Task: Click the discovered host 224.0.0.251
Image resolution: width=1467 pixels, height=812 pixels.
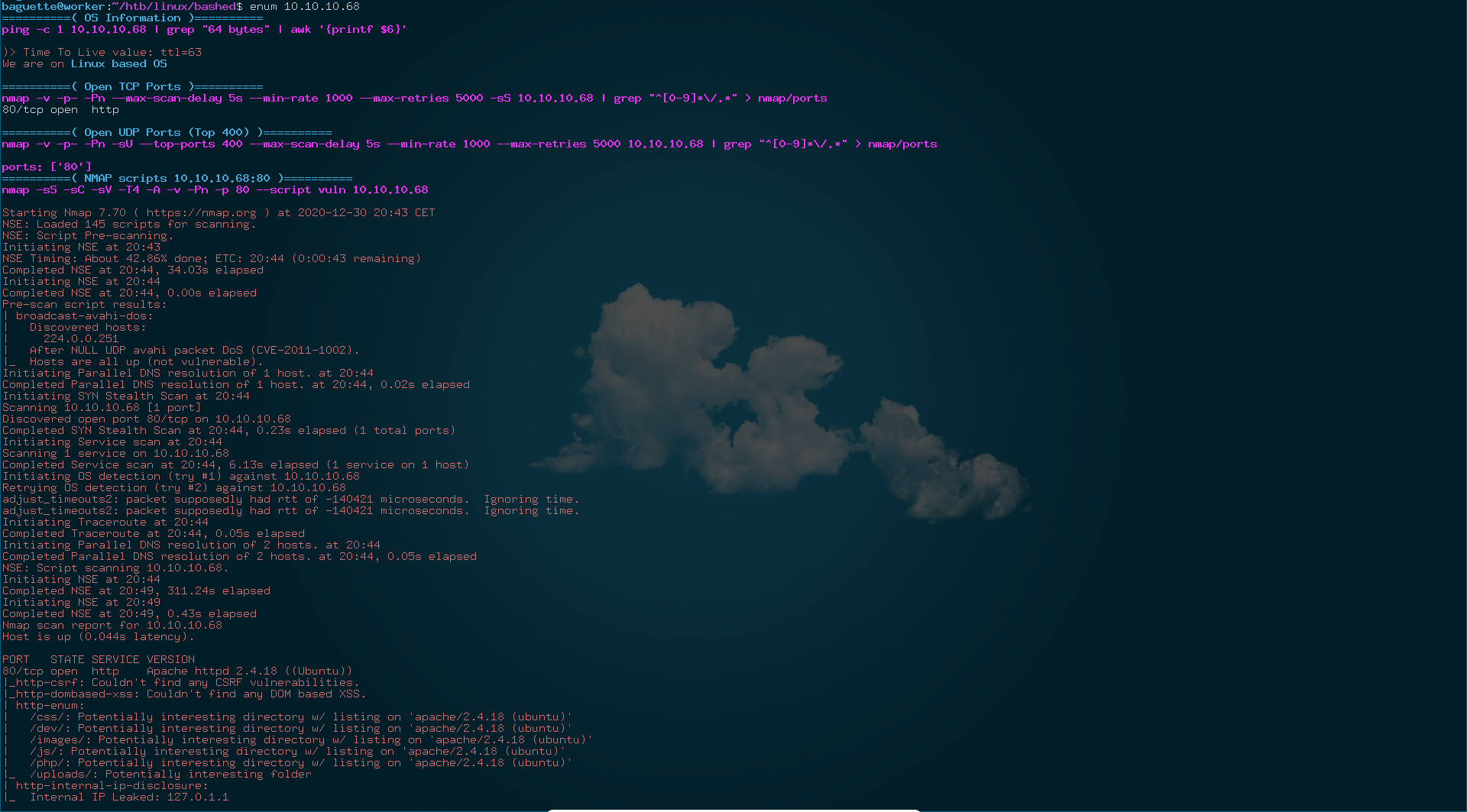Action: tap(81, 338)
